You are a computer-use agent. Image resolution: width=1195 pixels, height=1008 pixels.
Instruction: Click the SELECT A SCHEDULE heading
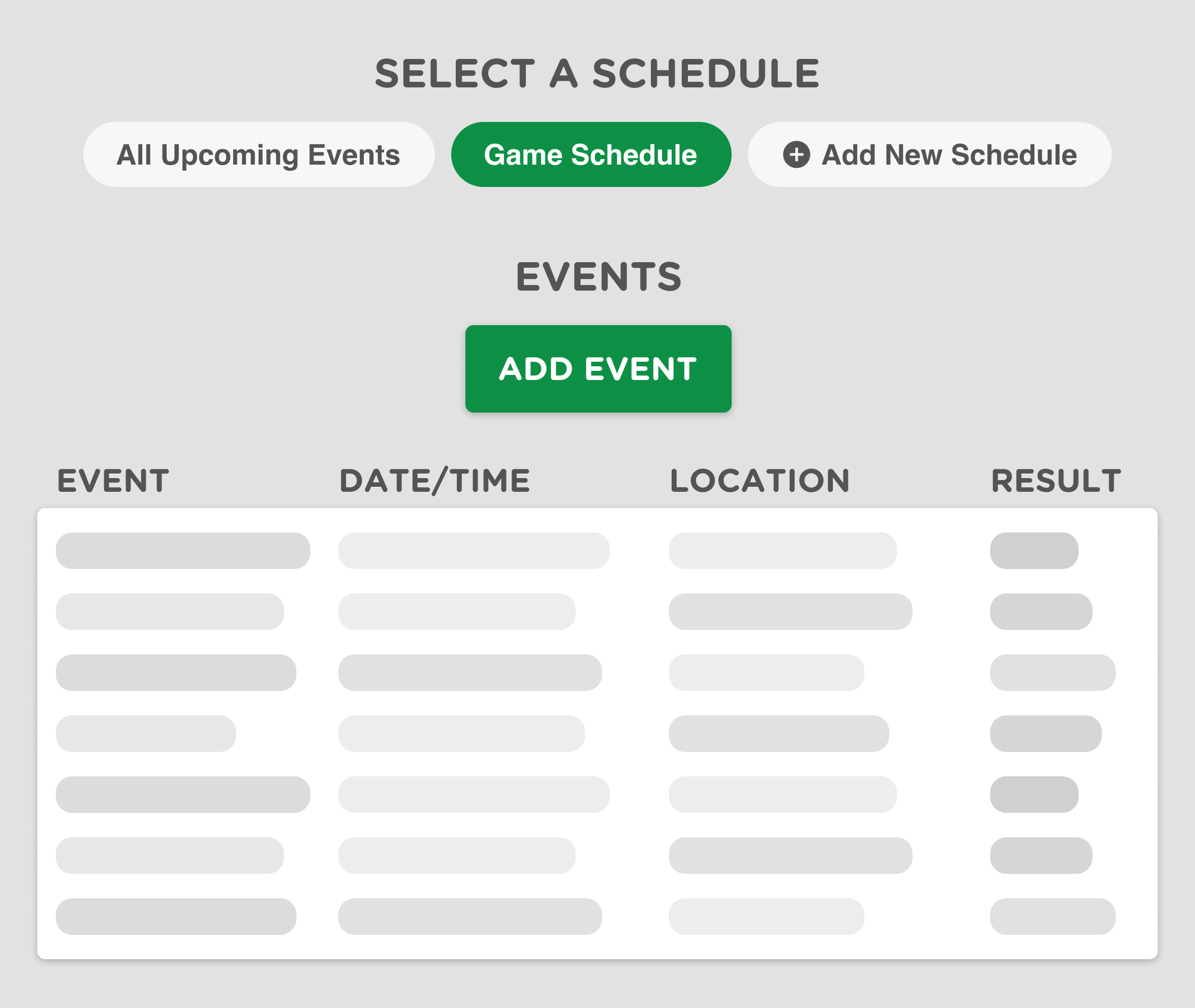(597, 72)
